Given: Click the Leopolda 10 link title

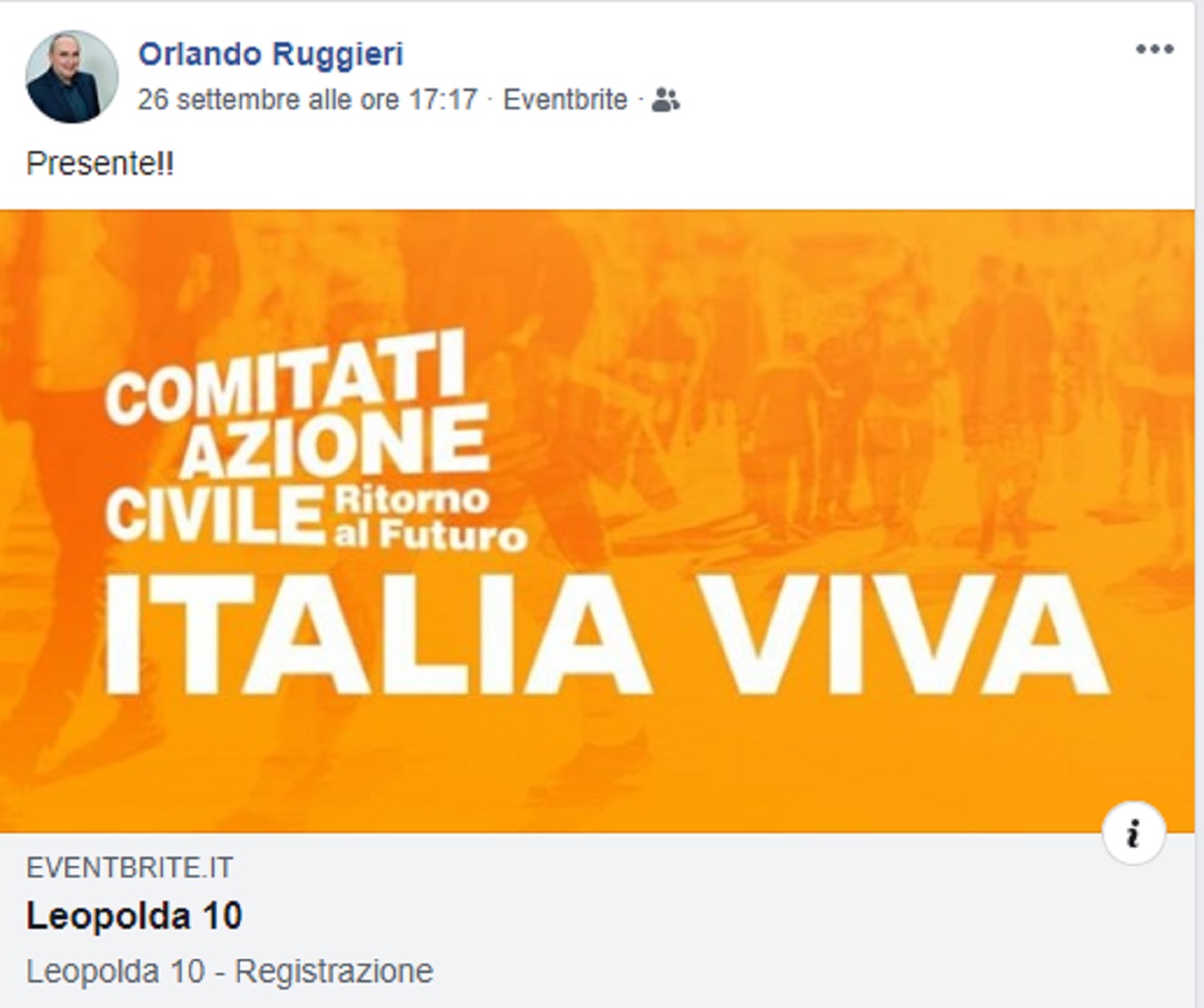Looking at the screenshot, I should pyautogui.click(x=135, y=916).
